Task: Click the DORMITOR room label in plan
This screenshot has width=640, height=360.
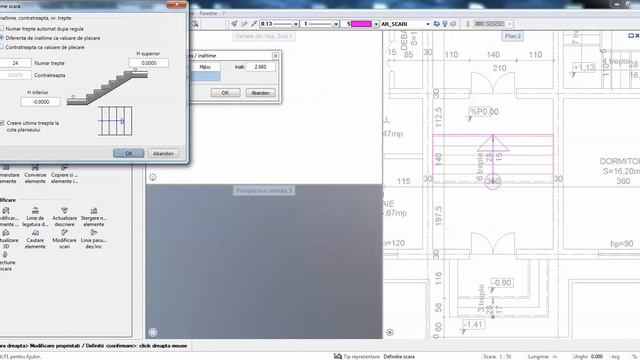Action: point(620,161)
